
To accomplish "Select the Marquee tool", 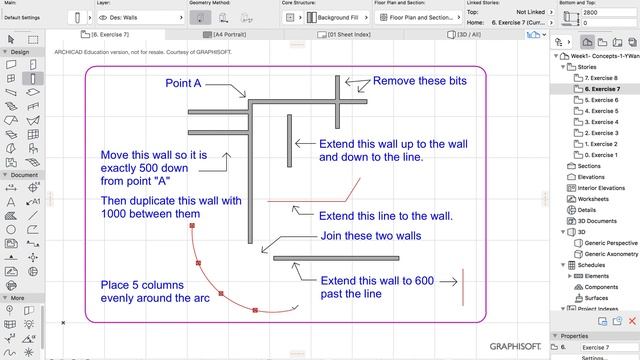I will tap(33, 39).
